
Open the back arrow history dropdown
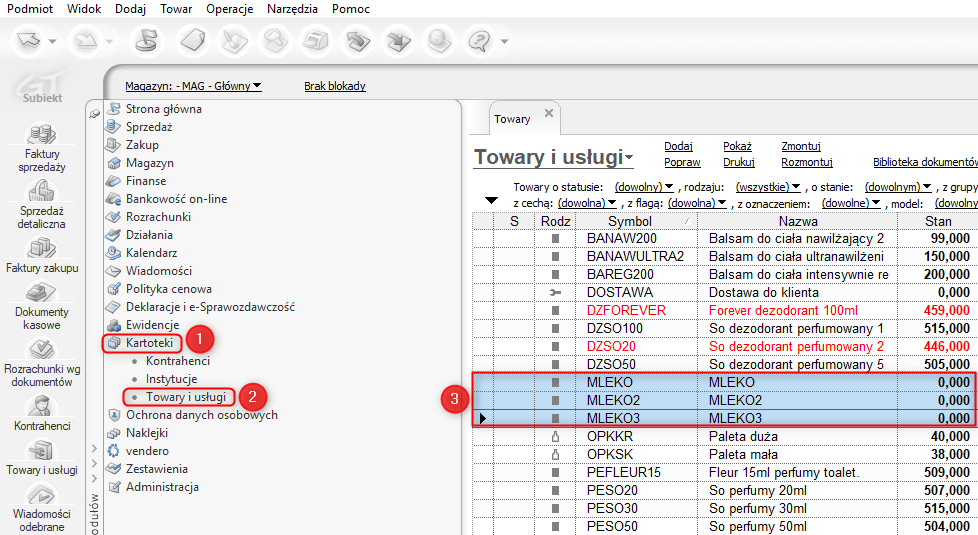52,42
